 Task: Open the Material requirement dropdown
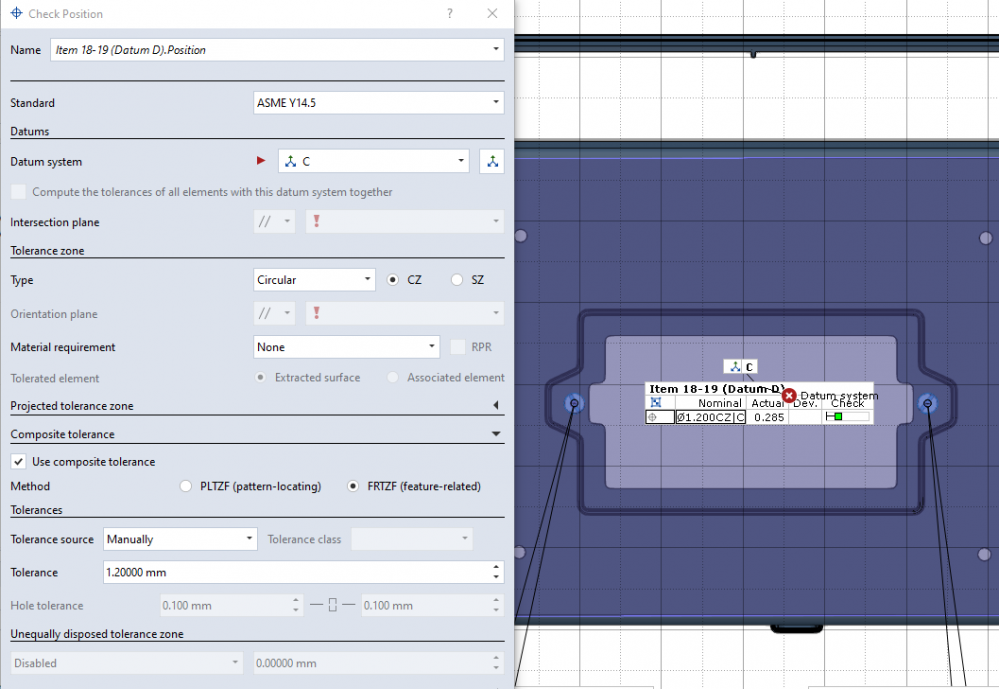pyautogui.click(x=347, y=347)
